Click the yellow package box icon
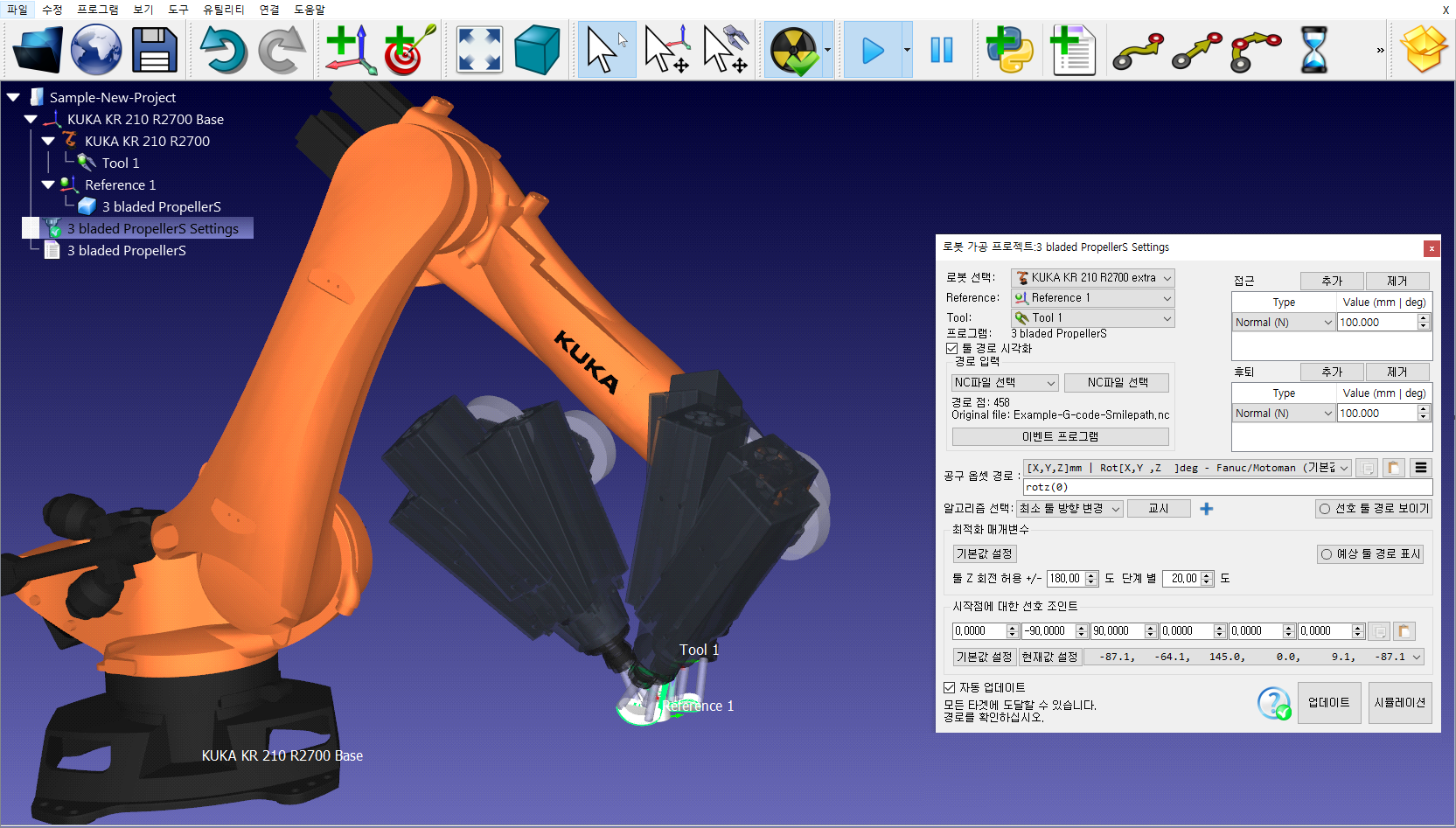1456x828 pixels. [1424, 50]
